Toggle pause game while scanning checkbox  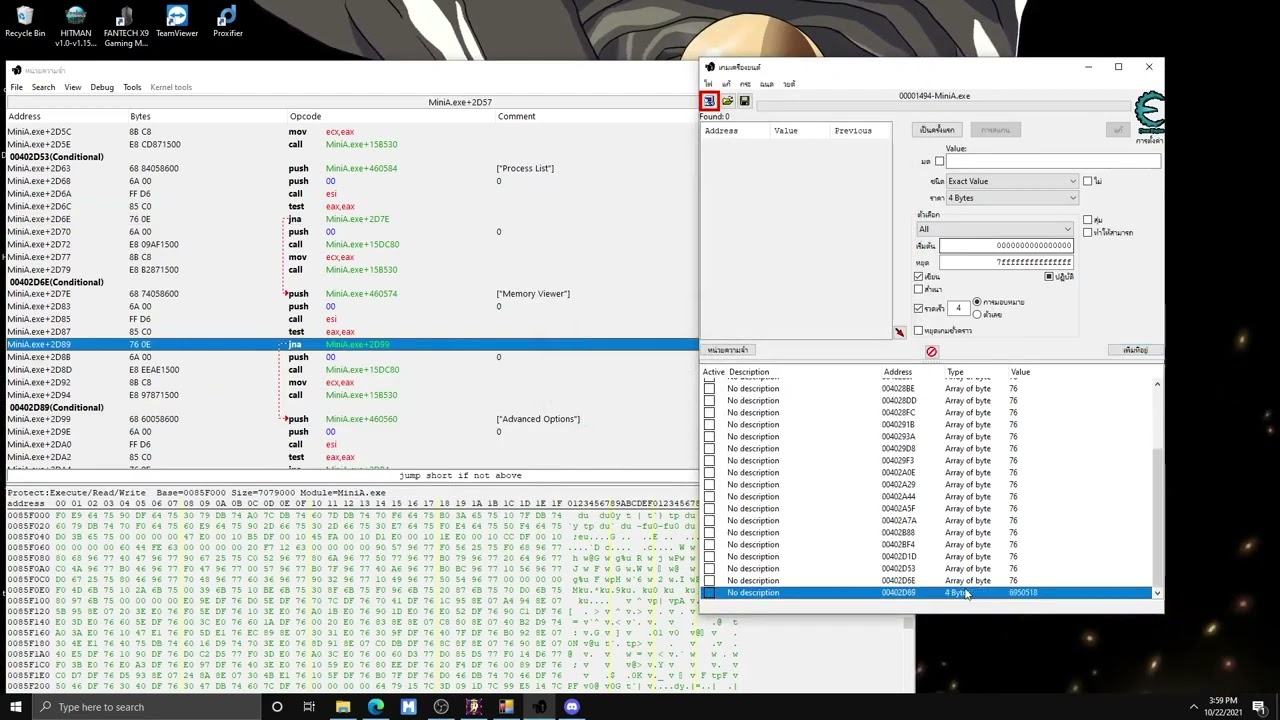click(919, 331)
